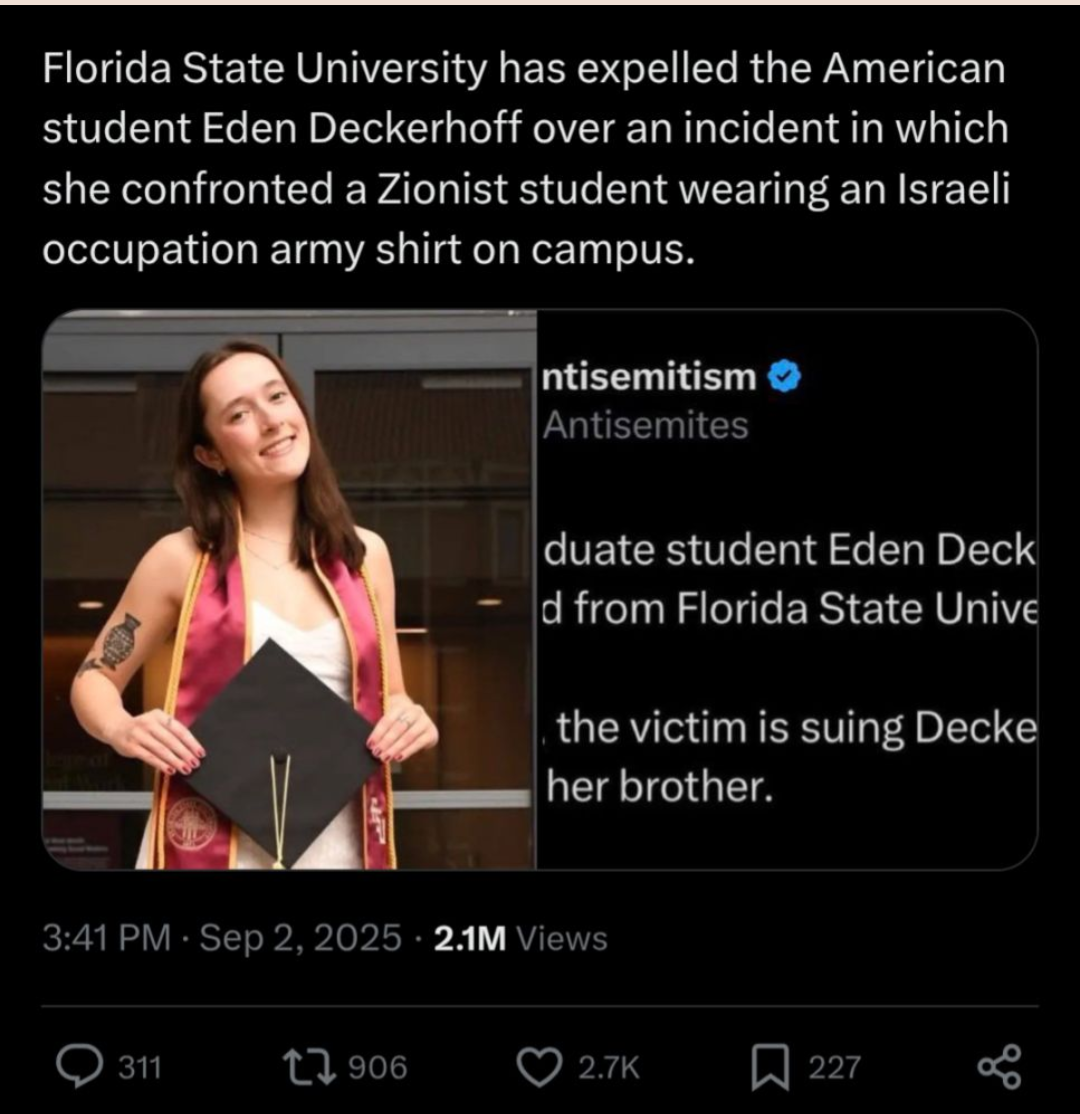
Task: Click the 227 bookmarks count
Action: coord(833,1068)
